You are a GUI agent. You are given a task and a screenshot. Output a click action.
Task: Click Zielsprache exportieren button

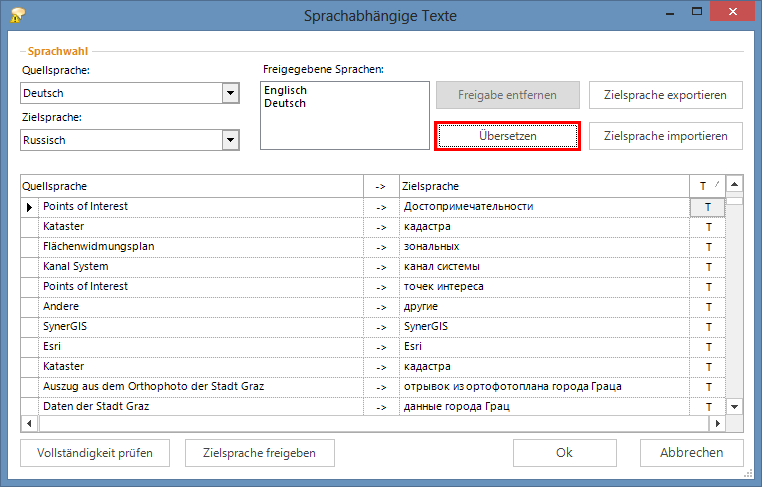tap(665, 96)
